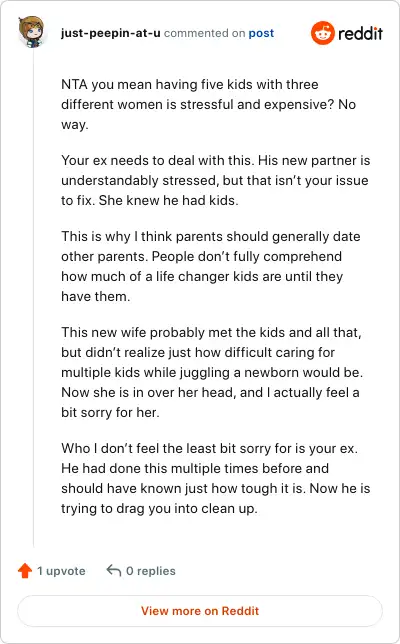Click the Reddit Snoo logo icon
This screenshot has width=400, height=644.
tap(322, 33)
